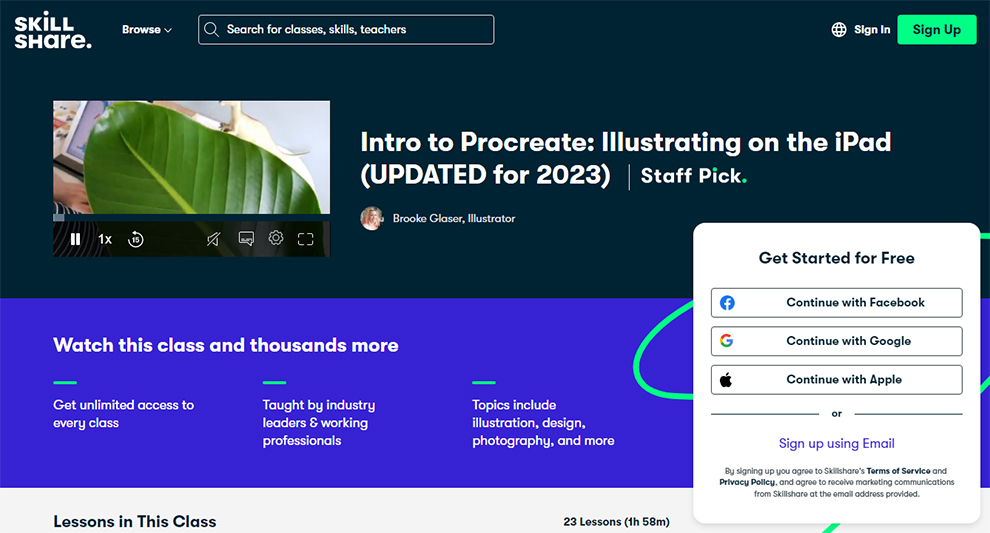Enter fullscreen video mode

306,239
